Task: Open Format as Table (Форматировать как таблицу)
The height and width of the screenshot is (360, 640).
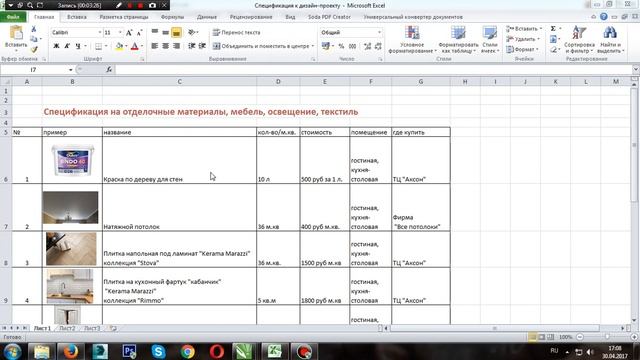Action: point(458,40)
